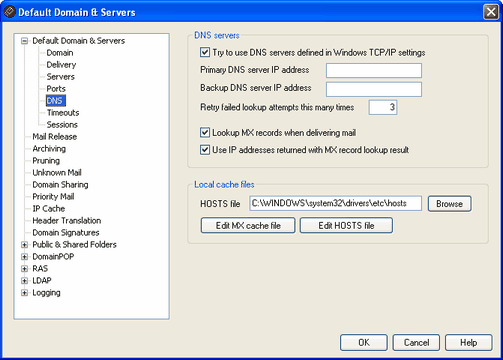Toggle Lookup MX records when delivering mail
This screenshot has height=360, width=503.
click(x=205, y=133)
